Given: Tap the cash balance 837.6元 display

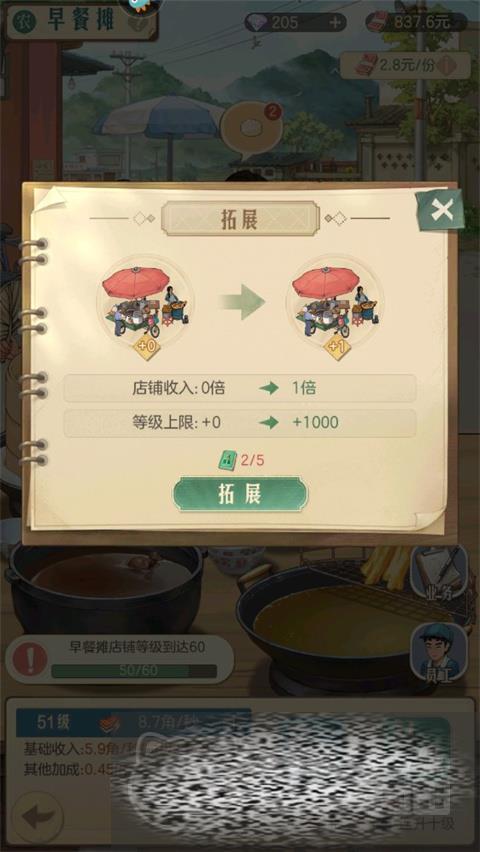Looking at the screenshot, I should click(x=416, y=22).
